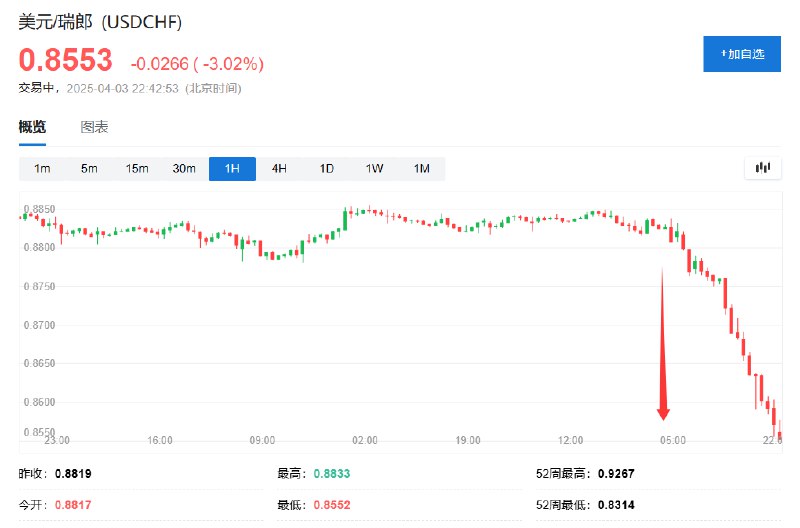Click the 52周最高 value 0.9267
The image size is (800, 528).
point(616,473)
